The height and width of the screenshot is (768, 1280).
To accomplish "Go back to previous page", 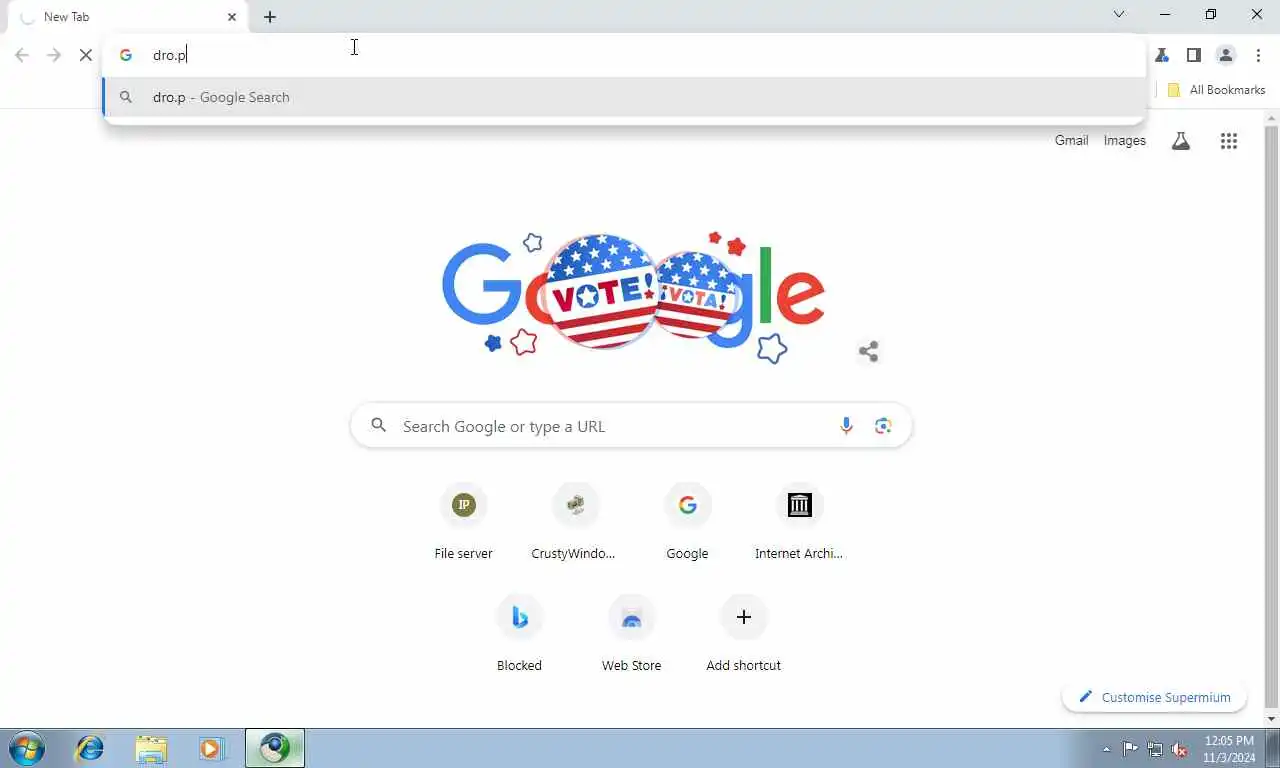I will point(22,55).
